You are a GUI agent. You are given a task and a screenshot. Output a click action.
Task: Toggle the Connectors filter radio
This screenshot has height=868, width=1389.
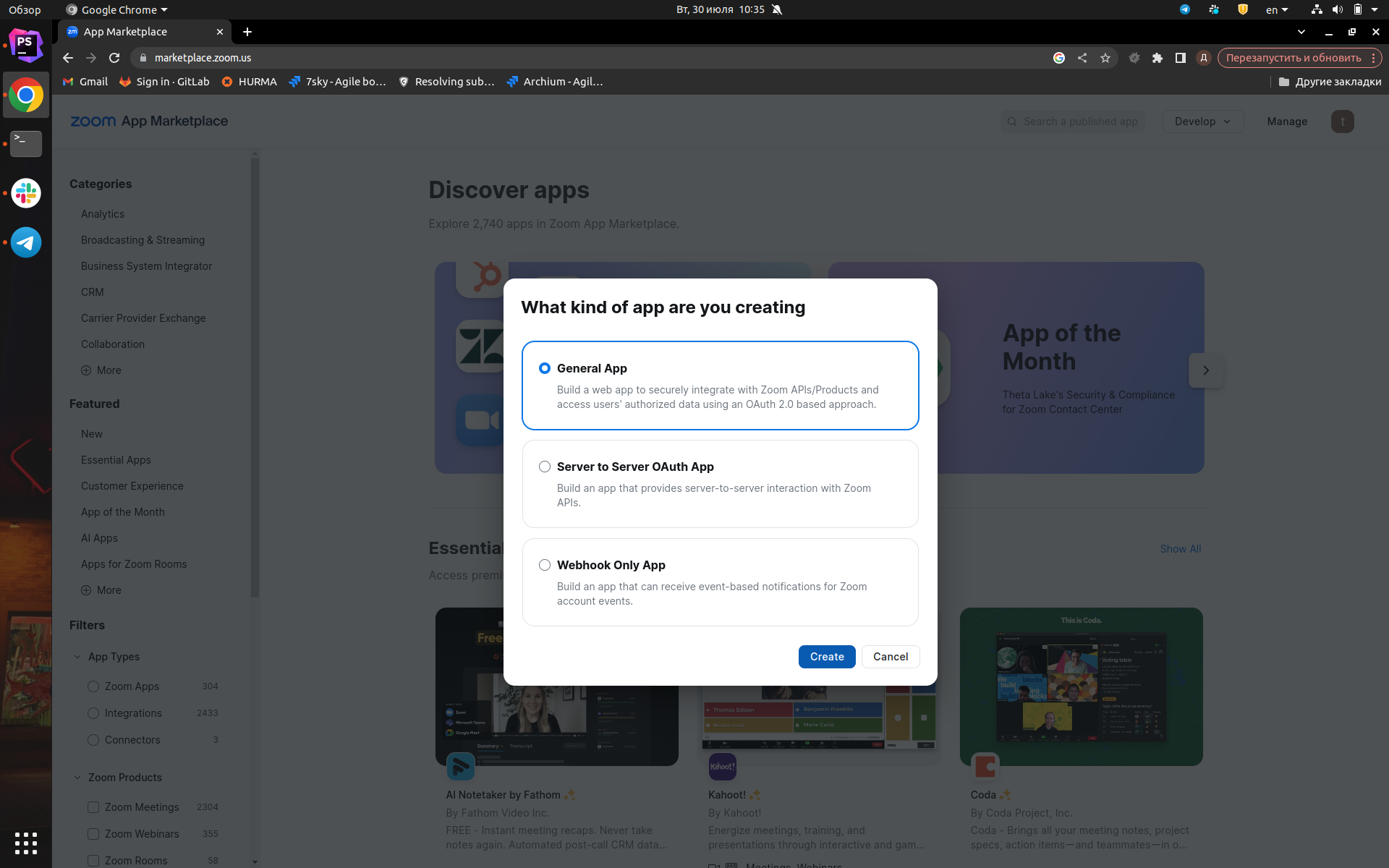tap(93, 740)
